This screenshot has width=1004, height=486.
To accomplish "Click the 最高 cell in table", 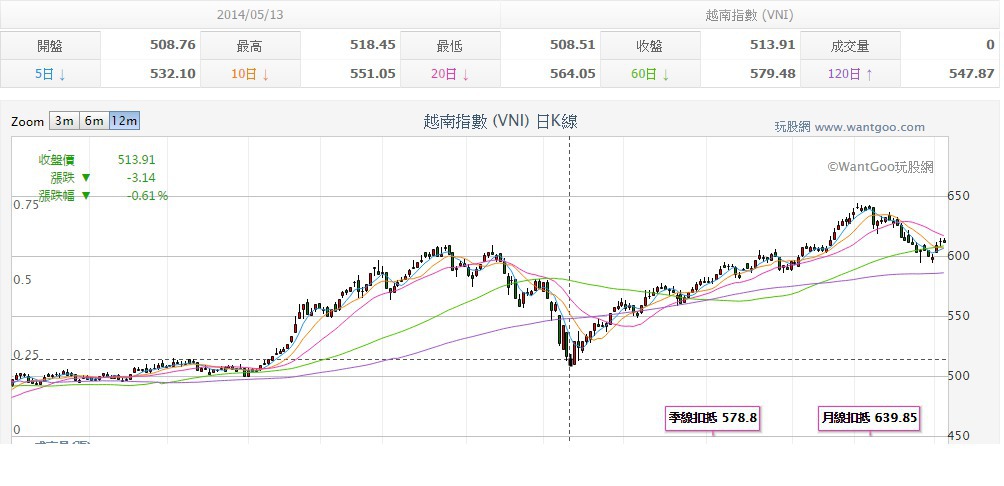I will tap(250, 45).
